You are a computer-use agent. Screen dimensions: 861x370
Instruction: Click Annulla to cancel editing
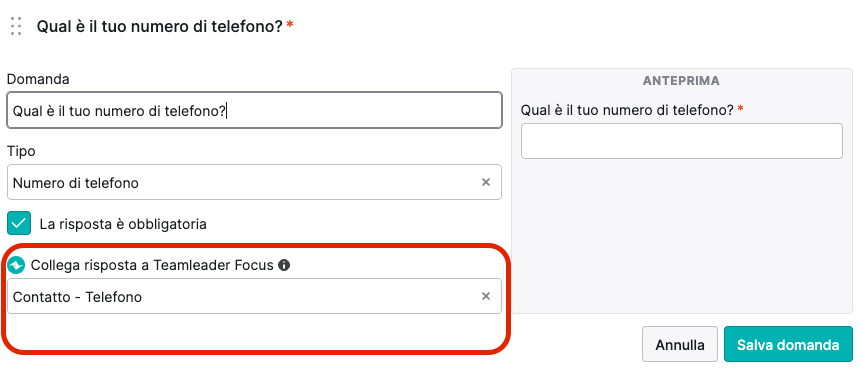(680, 344)
